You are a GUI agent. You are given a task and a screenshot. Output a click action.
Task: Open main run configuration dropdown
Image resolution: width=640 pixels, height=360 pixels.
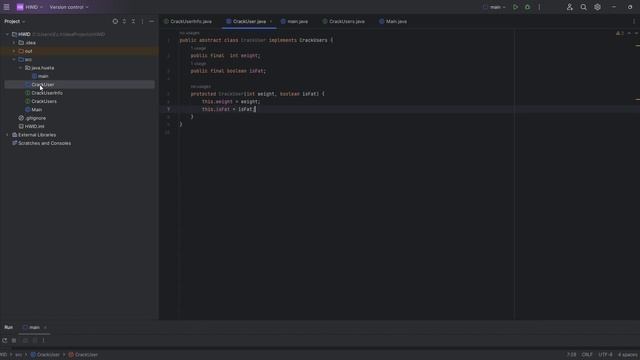pyautogui.click(x=495, y=7)
